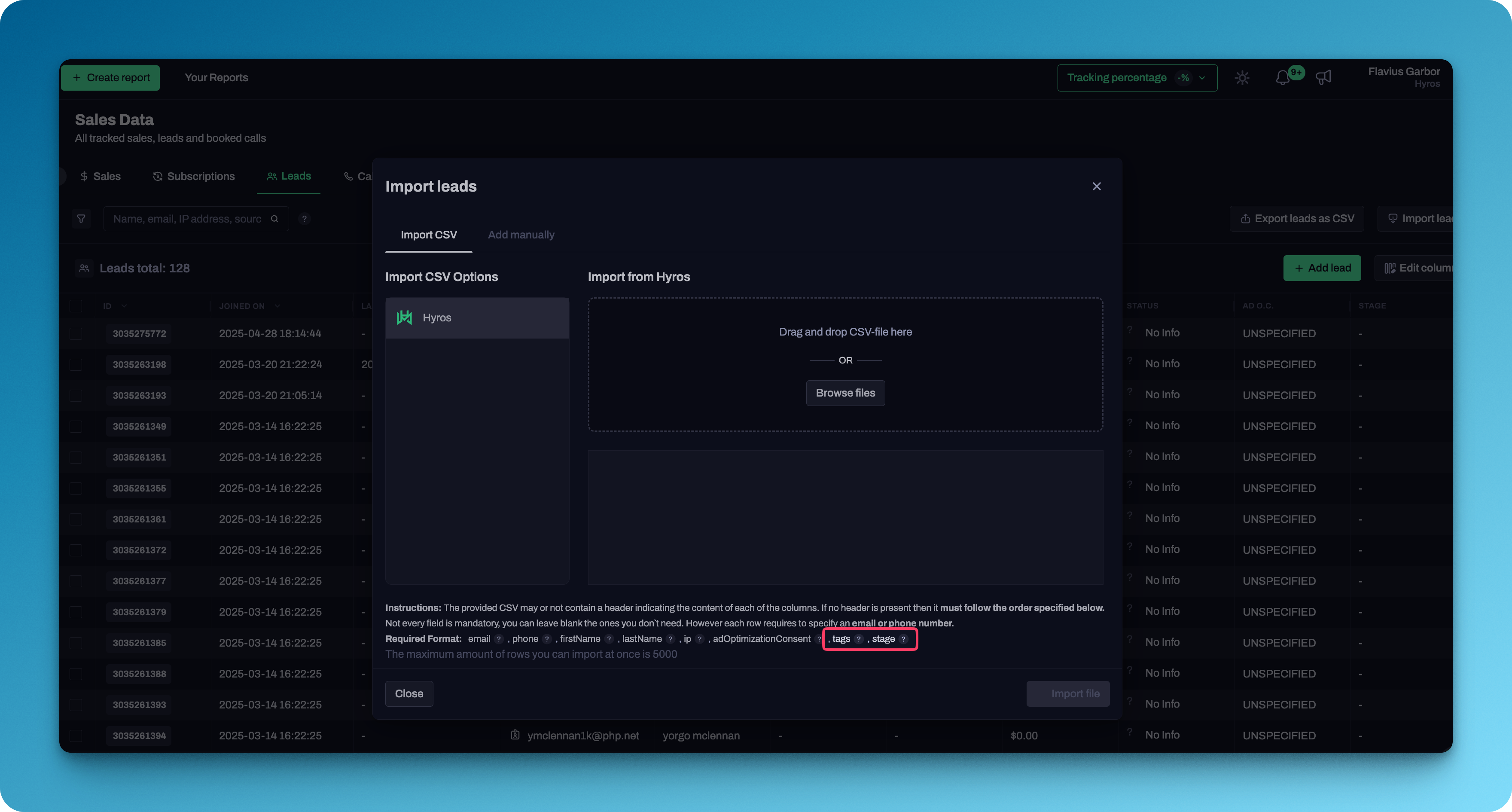Toggle the light/dark theme sun icon
1512x812 pixels.
1242,77
